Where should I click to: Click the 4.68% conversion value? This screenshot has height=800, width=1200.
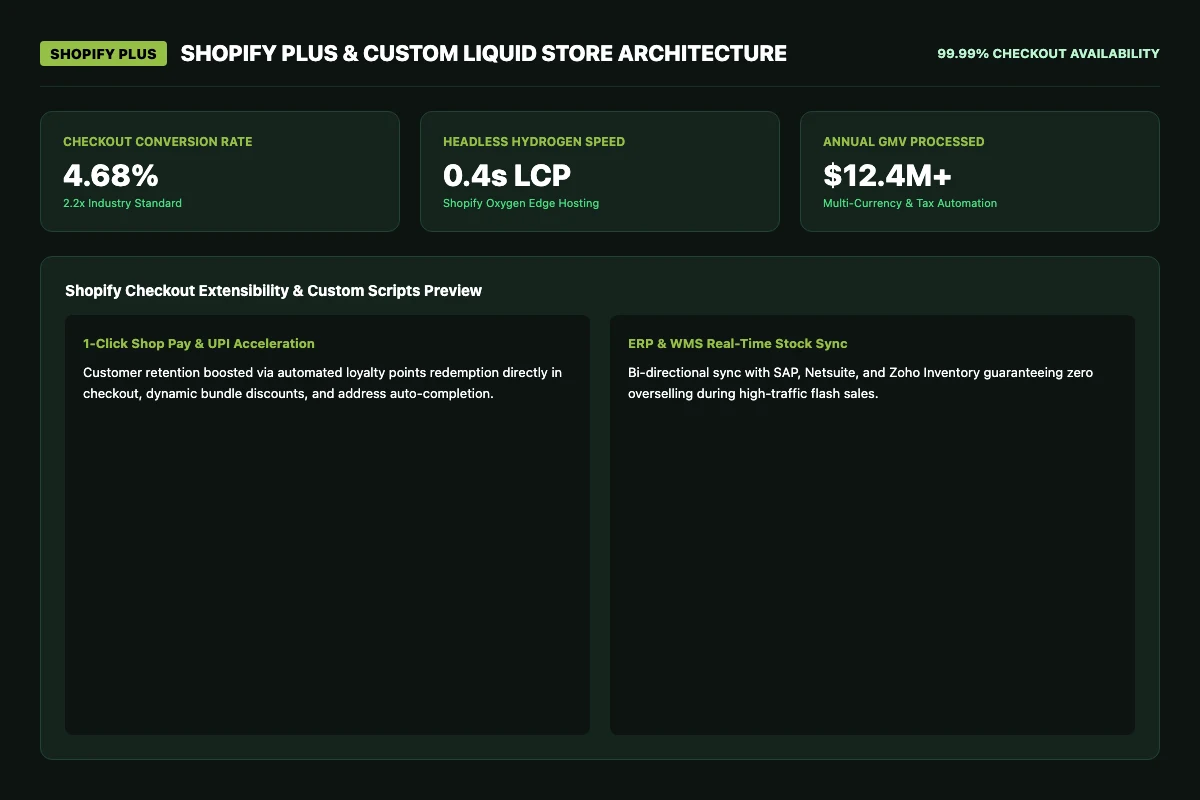[x=111, y=176]
